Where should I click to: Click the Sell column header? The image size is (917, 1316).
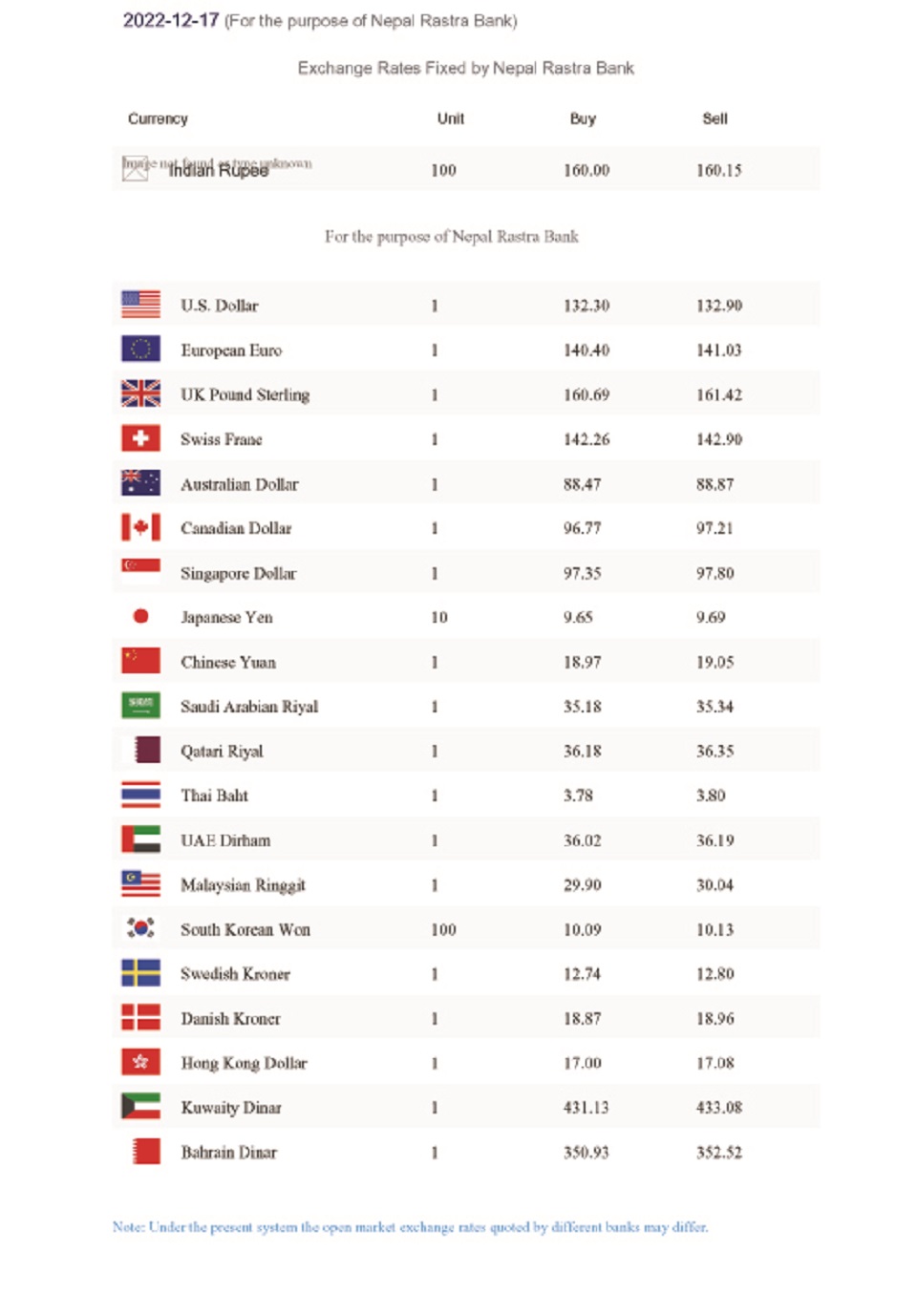tap(714, 118)
